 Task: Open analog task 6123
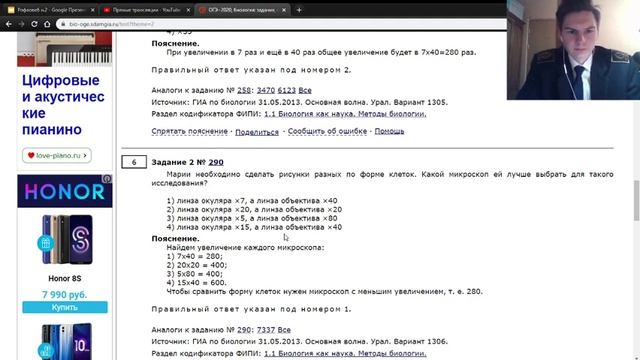pos(287,90)
